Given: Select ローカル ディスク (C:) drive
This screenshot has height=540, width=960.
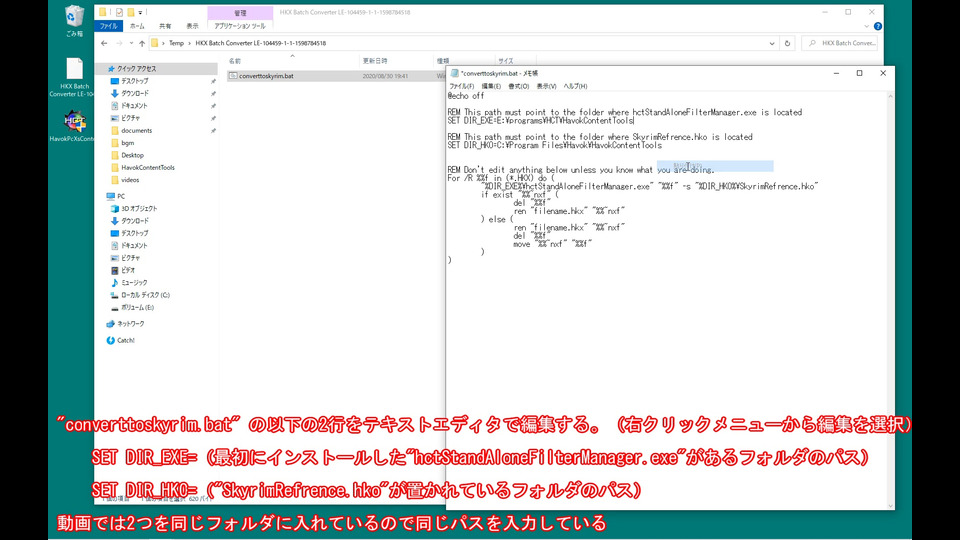Looking at the screenshot, I should (x=145, y=295).
